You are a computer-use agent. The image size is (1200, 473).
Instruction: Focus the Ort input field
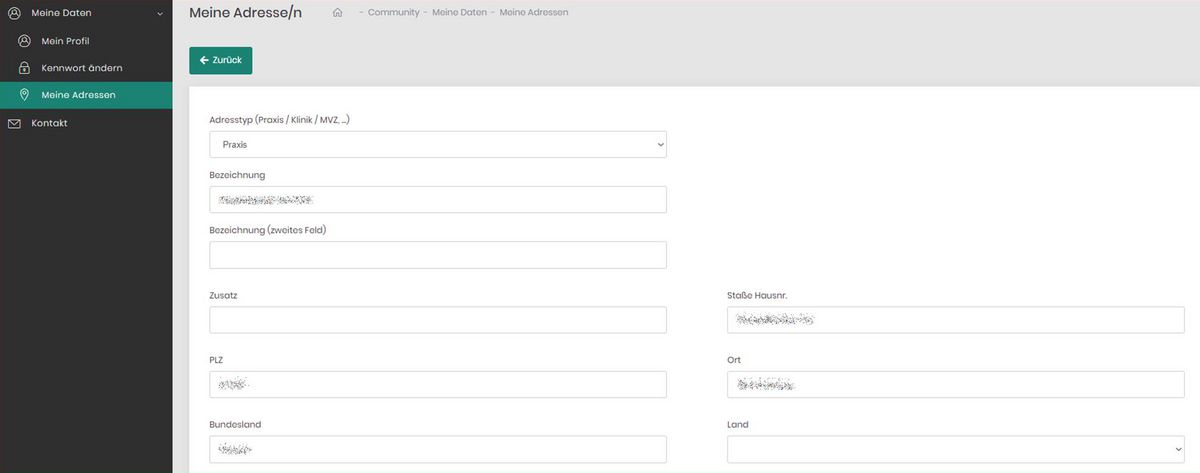coord(956,385)
